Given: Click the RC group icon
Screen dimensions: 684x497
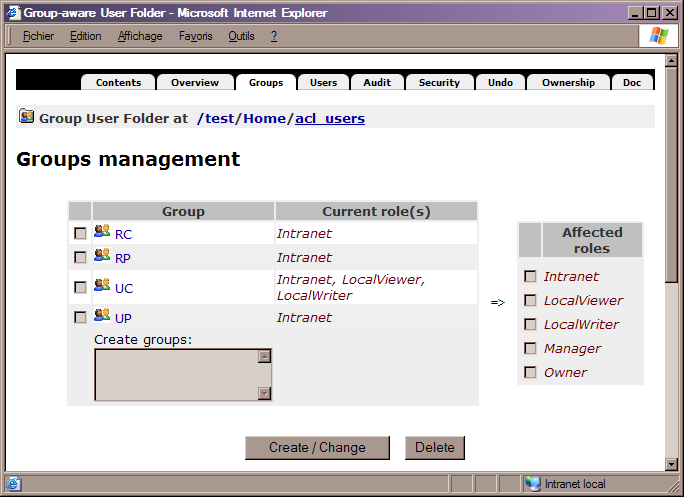Looking at the screenshot, I should coord(102,232).
